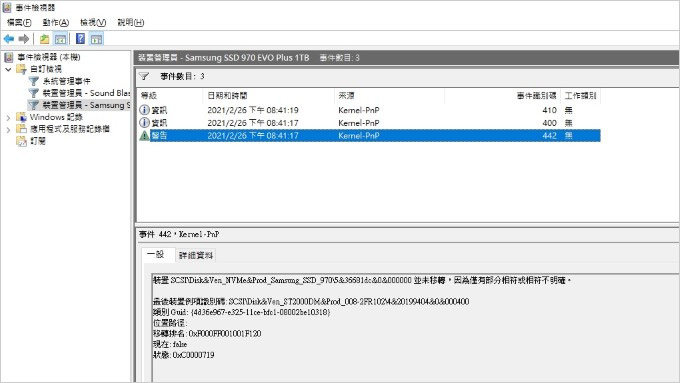Expand the Windows 記錄 tree node
This screenshot has height=383, width=680.
8,117
